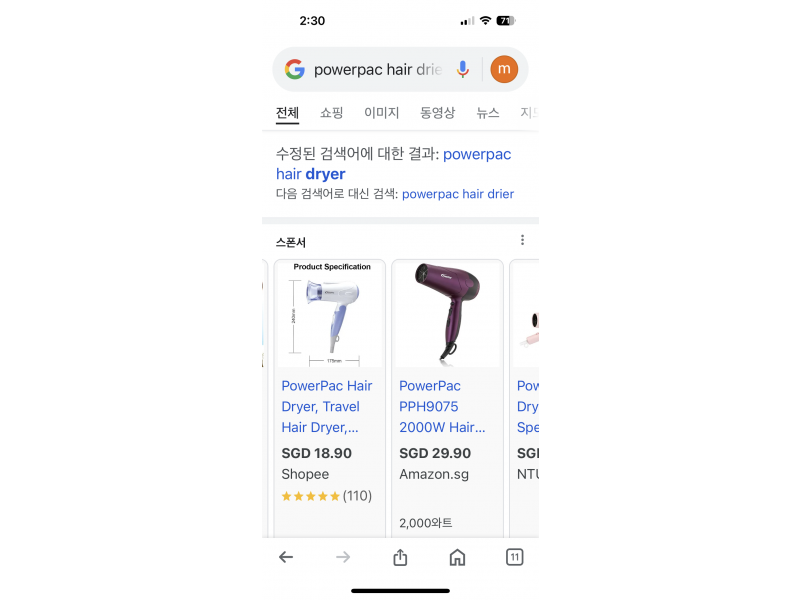800x600 pixels.
Task: Select the 전체 tab
Action: [x=287, y=113]
